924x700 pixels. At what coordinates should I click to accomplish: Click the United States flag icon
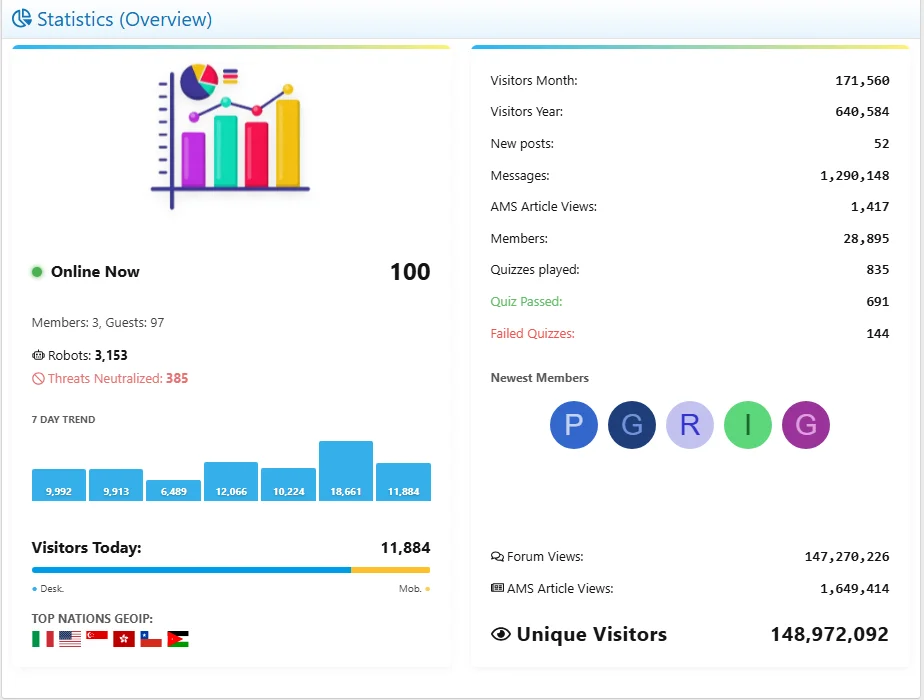70,638
